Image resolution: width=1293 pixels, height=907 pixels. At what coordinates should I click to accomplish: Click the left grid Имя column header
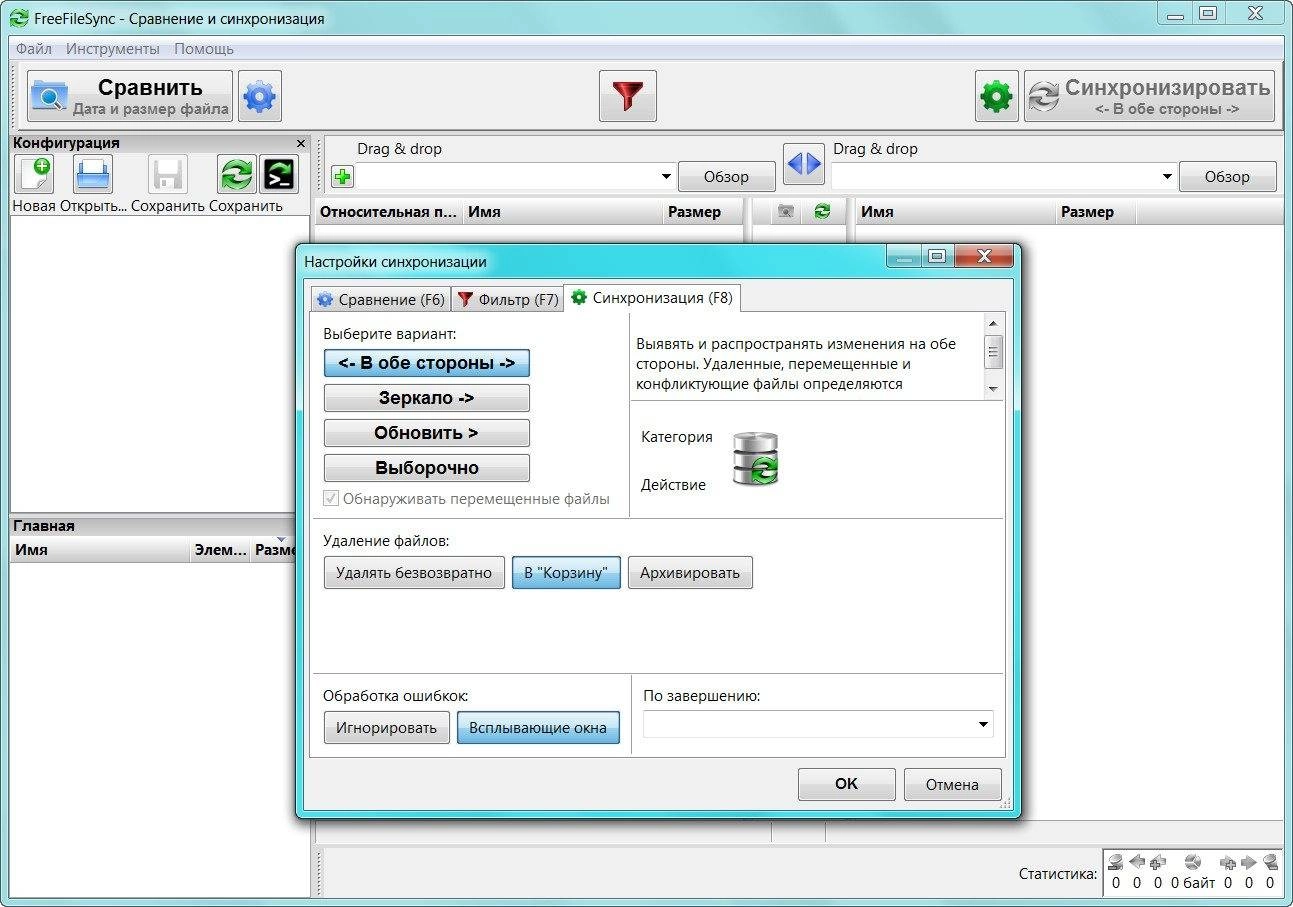click(x=562, y=212)
